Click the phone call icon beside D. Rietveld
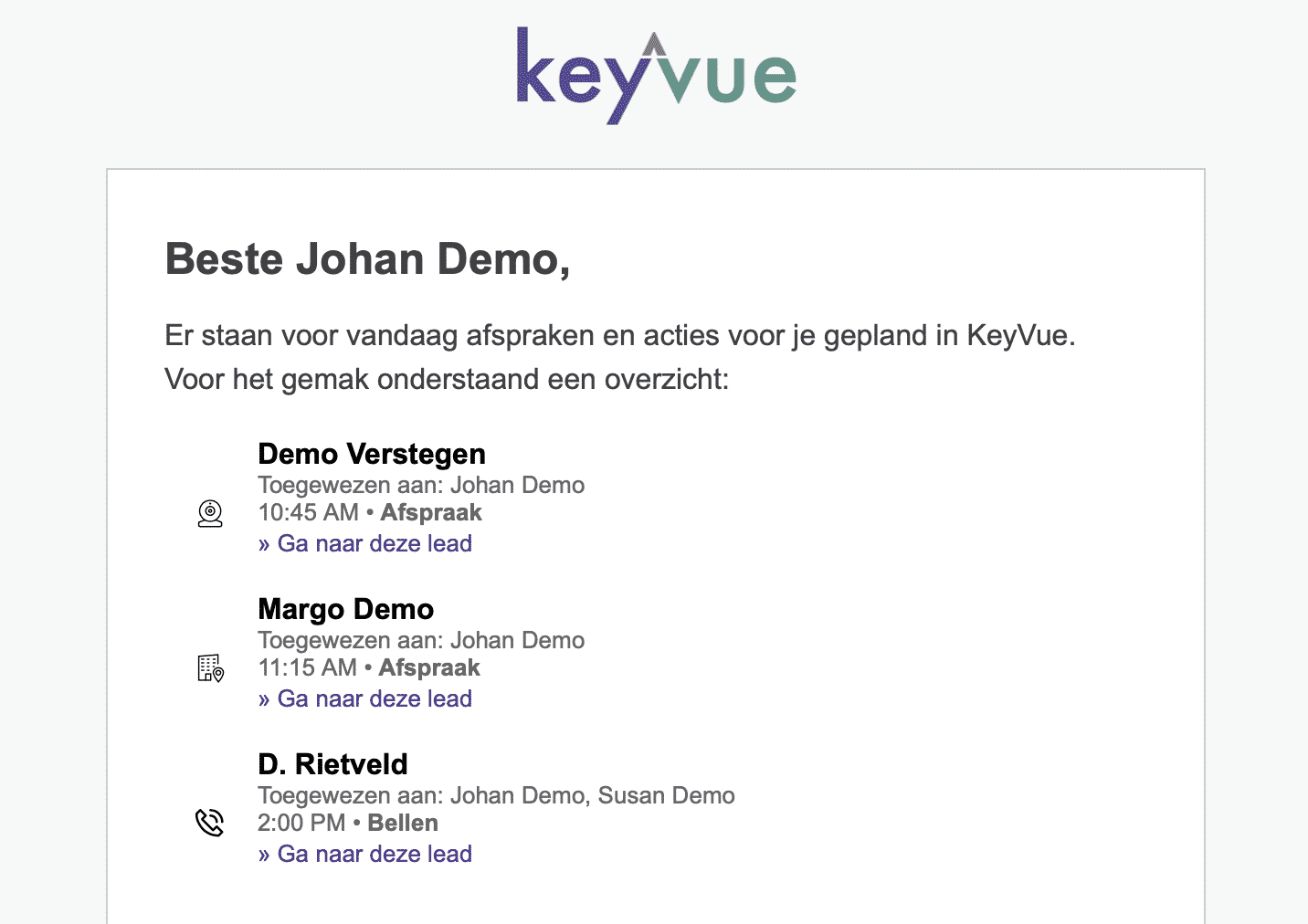Viewport: 1308px width, 924px height. [210, 823]
